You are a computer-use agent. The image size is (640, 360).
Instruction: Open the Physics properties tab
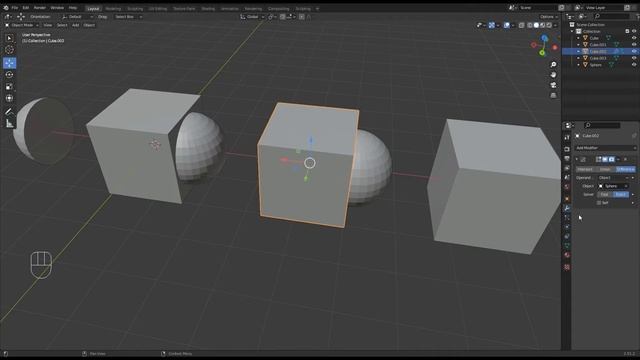pos(567,227)
